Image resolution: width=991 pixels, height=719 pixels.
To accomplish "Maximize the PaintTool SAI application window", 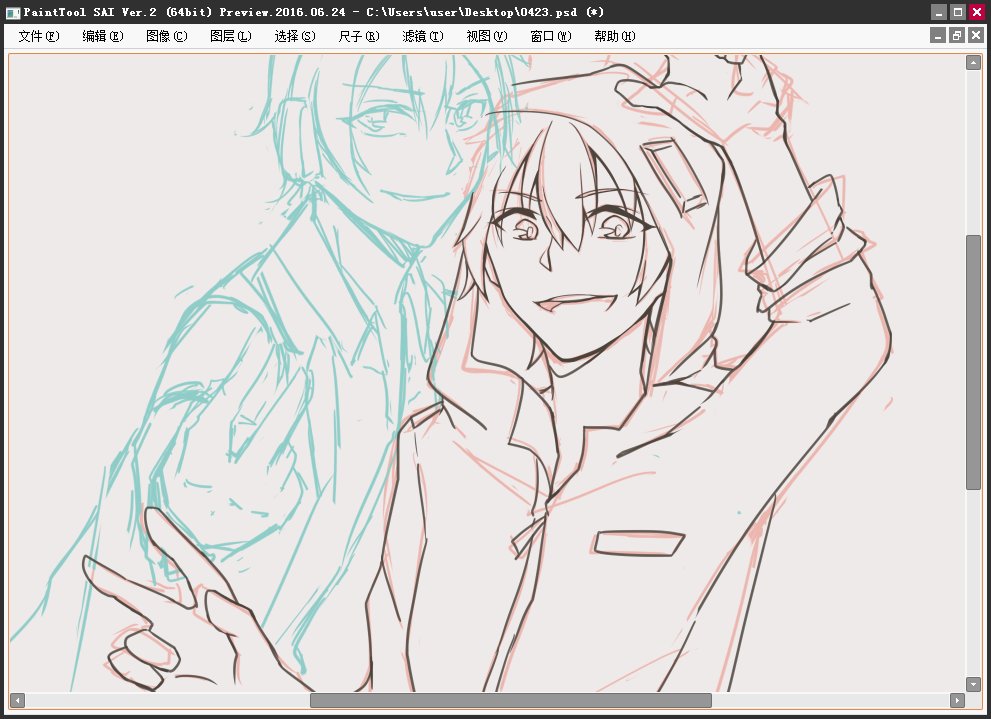I will [x=958, y=12].
